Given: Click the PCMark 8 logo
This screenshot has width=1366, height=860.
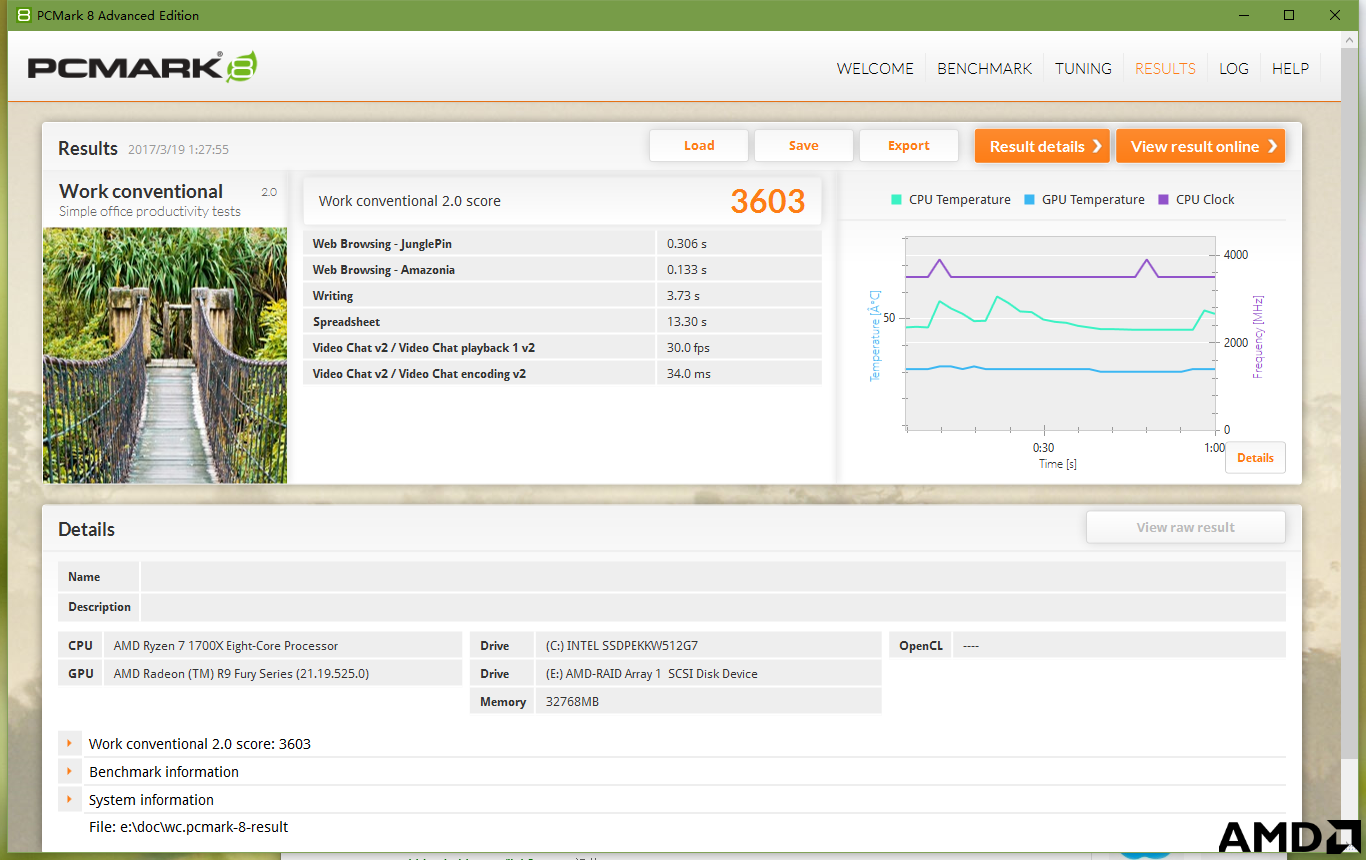Looking at the screenshot, I should point(142,68).
